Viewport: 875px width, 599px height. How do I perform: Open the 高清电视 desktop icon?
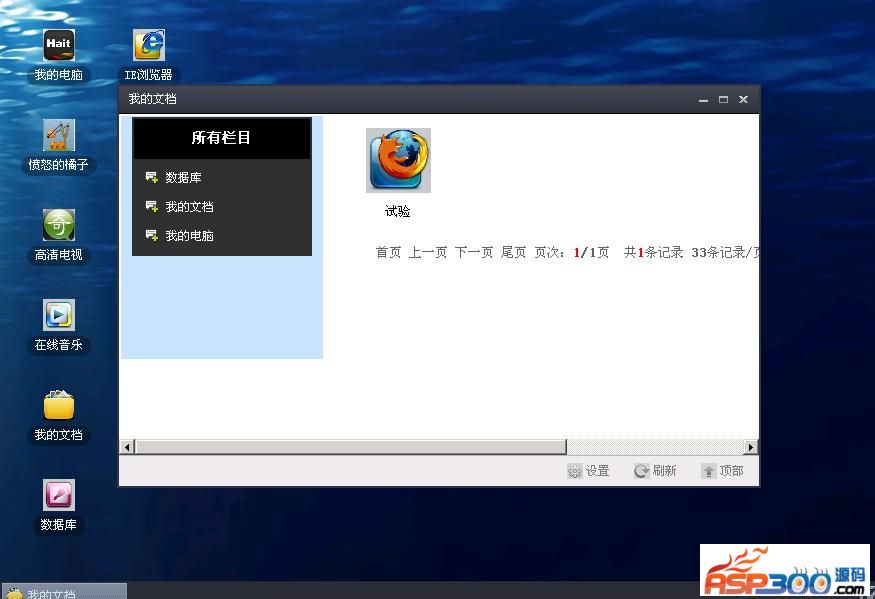(59, 226)
